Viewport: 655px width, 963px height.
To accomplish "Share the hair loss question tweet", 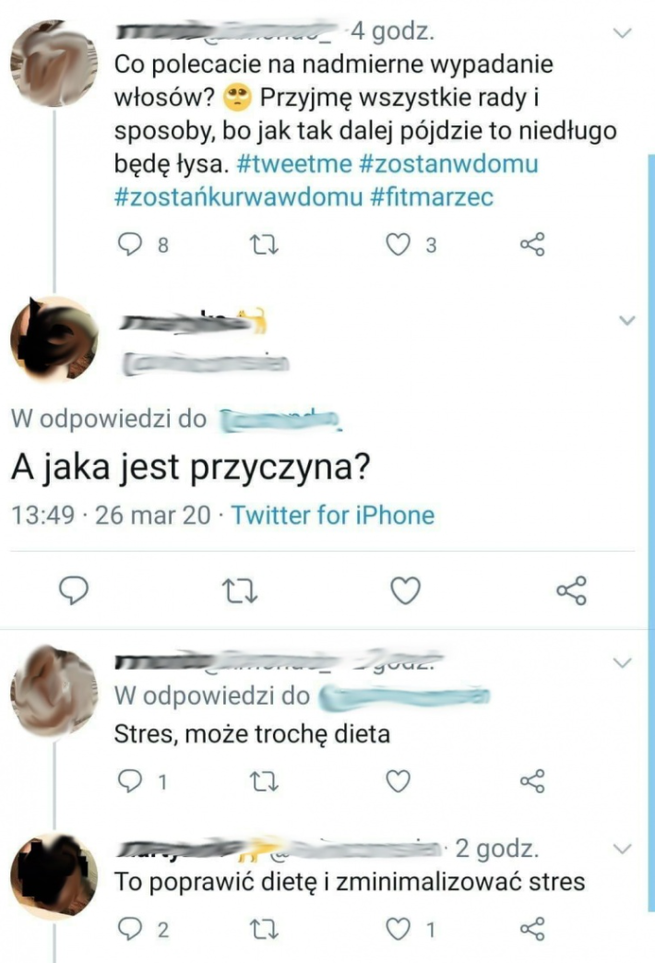I will (x=532, y=244).
